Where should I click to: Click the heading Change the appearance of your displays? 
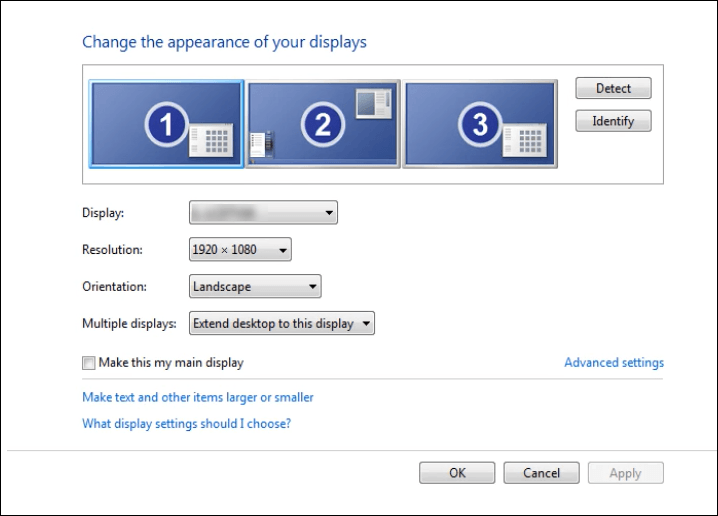click(x=224, y=42)
